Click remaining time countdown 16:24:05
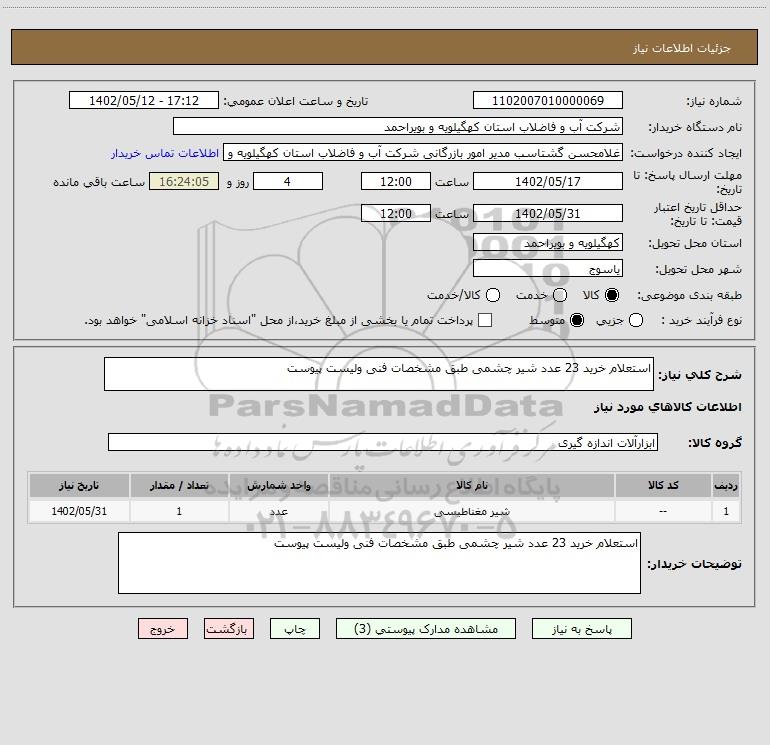 (x=184, y=181)
